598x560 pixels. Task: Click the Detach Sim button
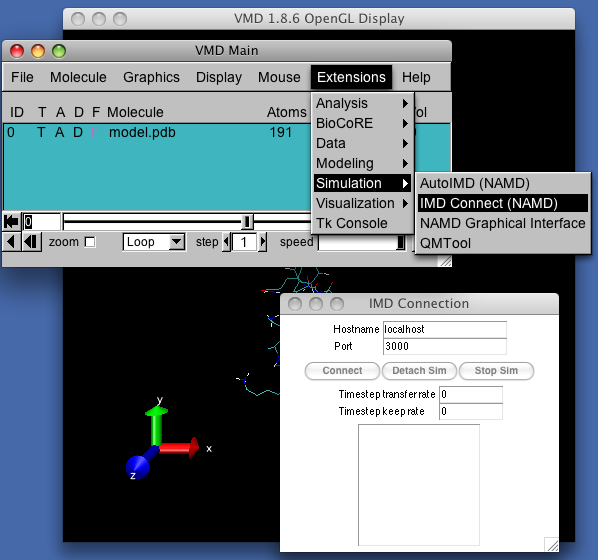420,371
